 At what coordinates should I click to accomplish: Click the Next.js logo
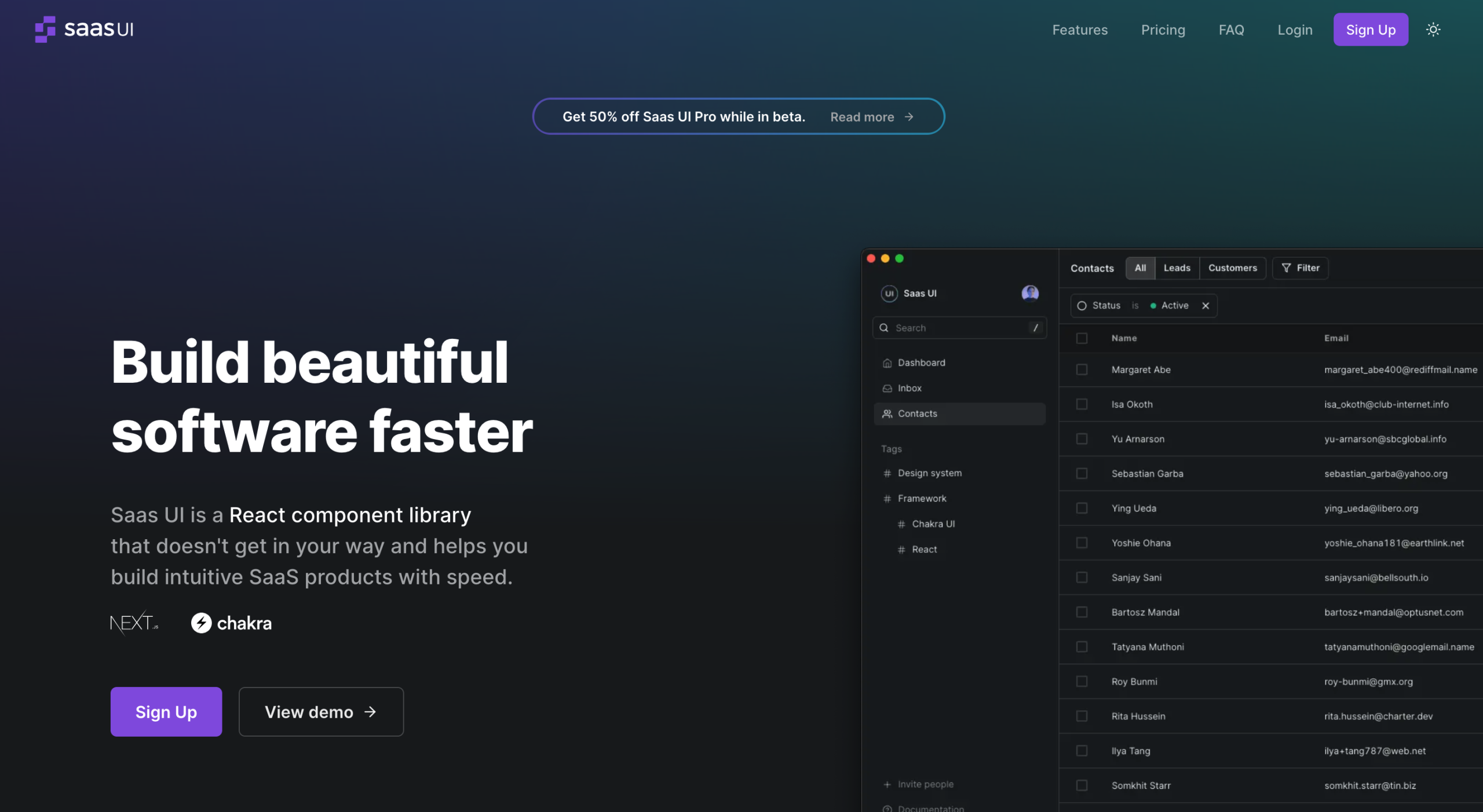coord(134,623)
